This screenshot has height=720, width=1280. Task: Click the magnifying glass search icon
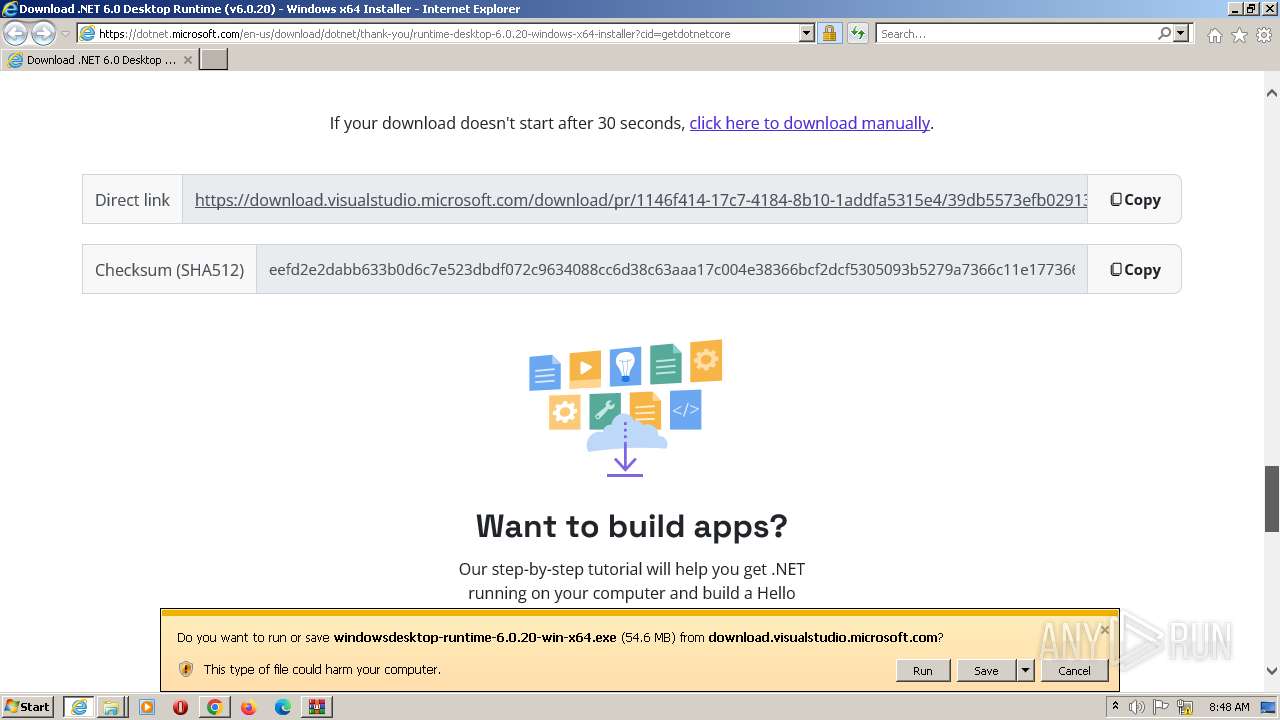point(1164,33)
